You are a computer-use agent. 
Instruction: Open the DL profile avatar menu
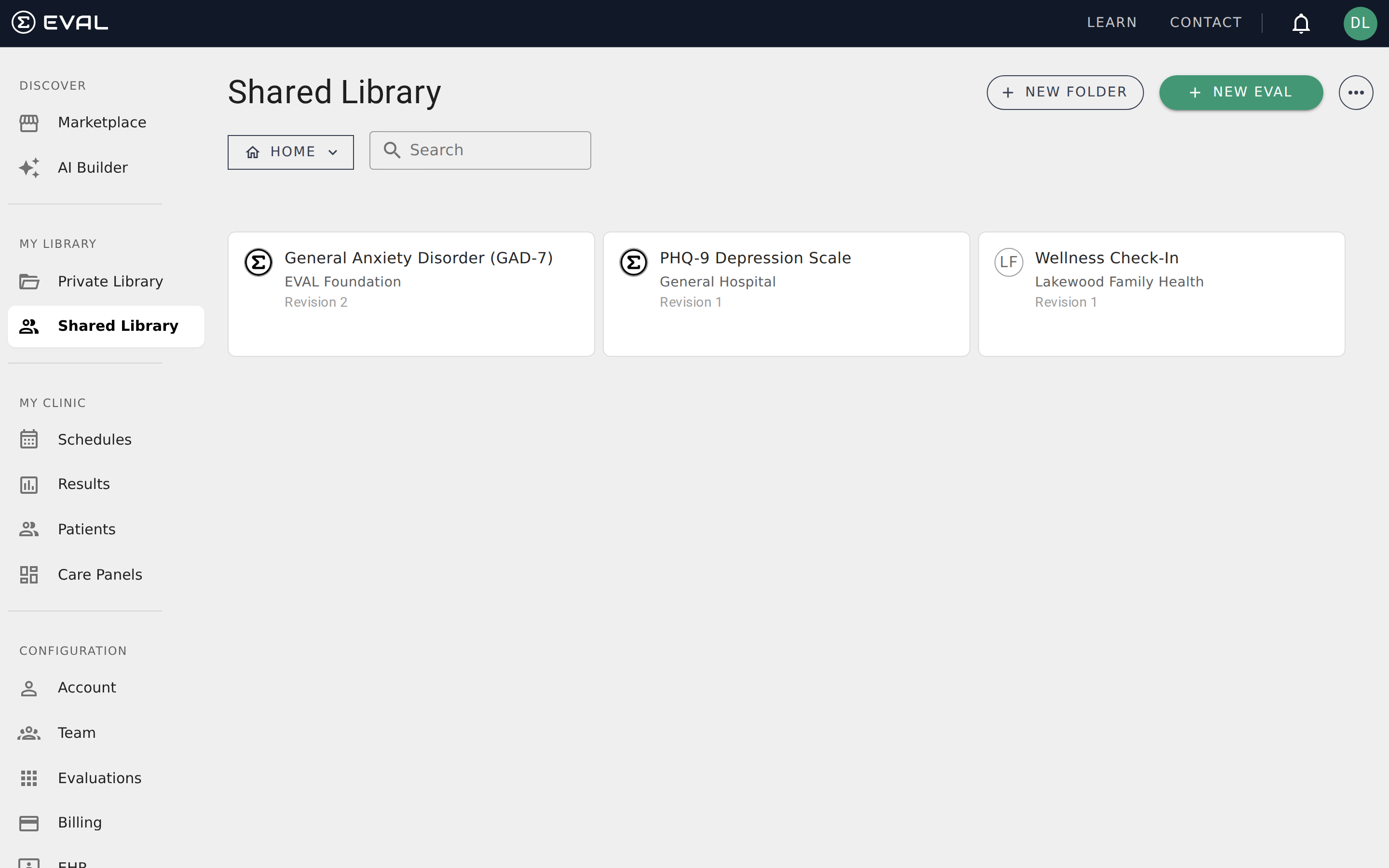[x=1360, y=23]
